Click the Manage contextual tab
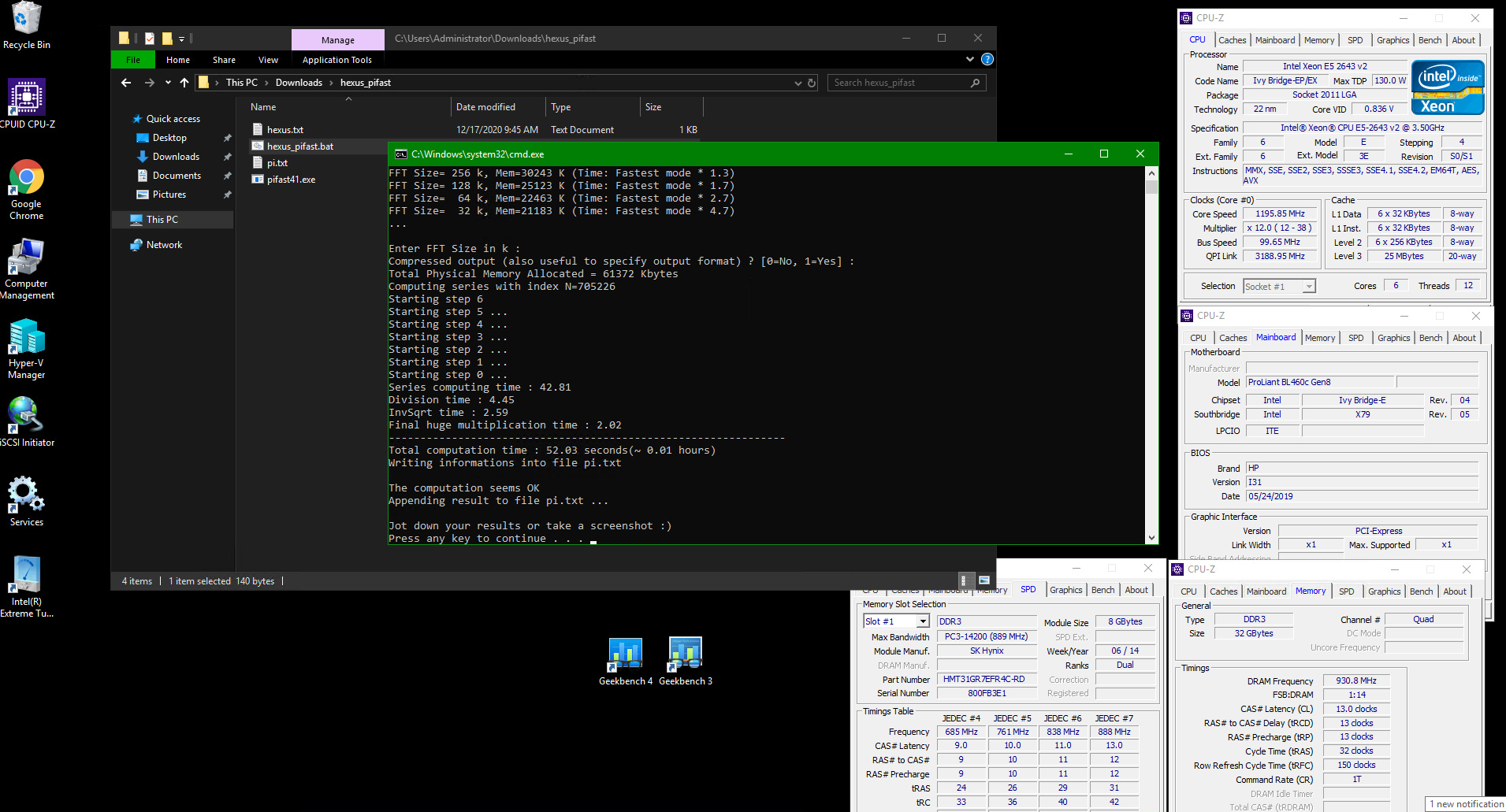The image size is (1506, 812). point(337,39)
